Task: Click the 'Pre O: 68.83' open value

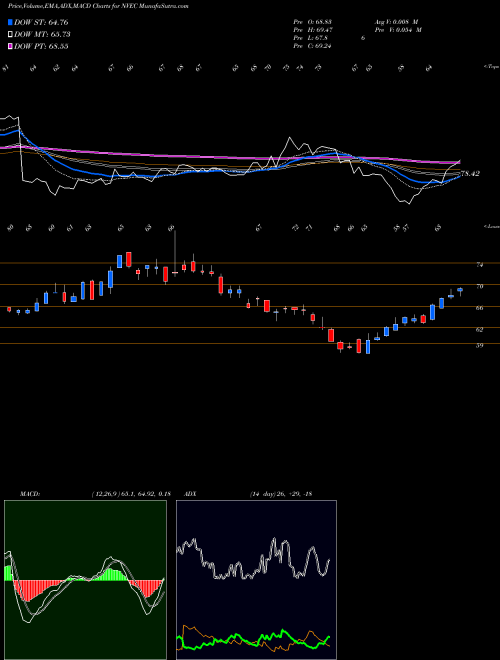Action: tap(312, 22)
